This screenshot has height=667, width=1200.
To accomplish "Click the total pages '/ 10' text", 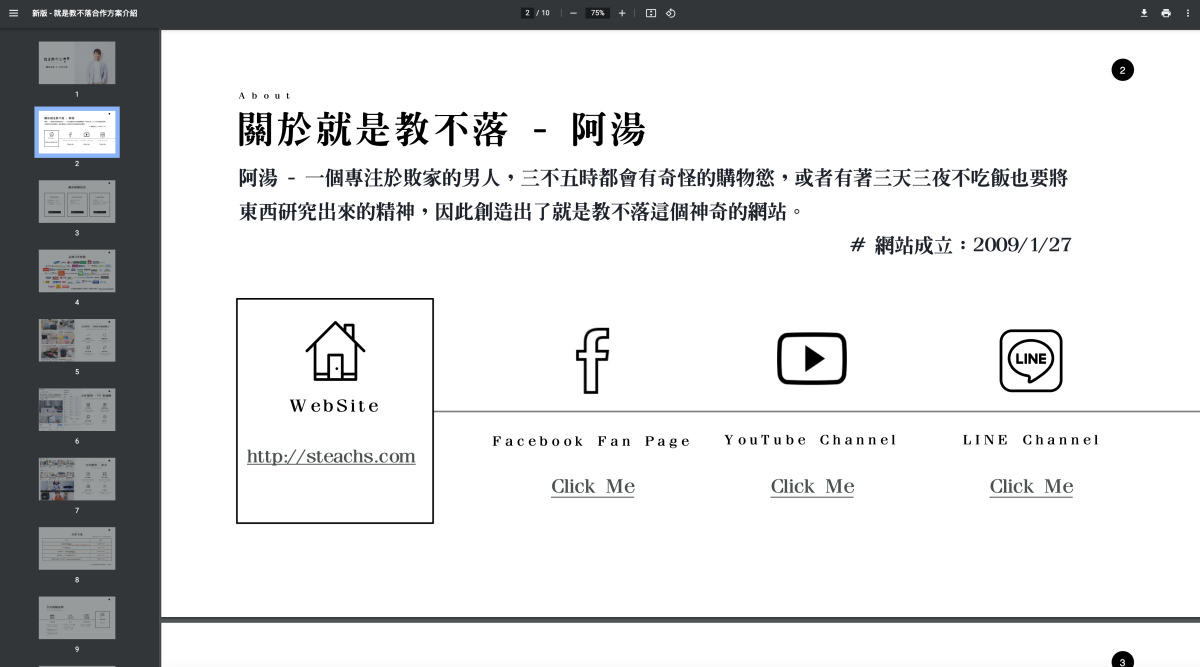I will (x=543, y=13).
